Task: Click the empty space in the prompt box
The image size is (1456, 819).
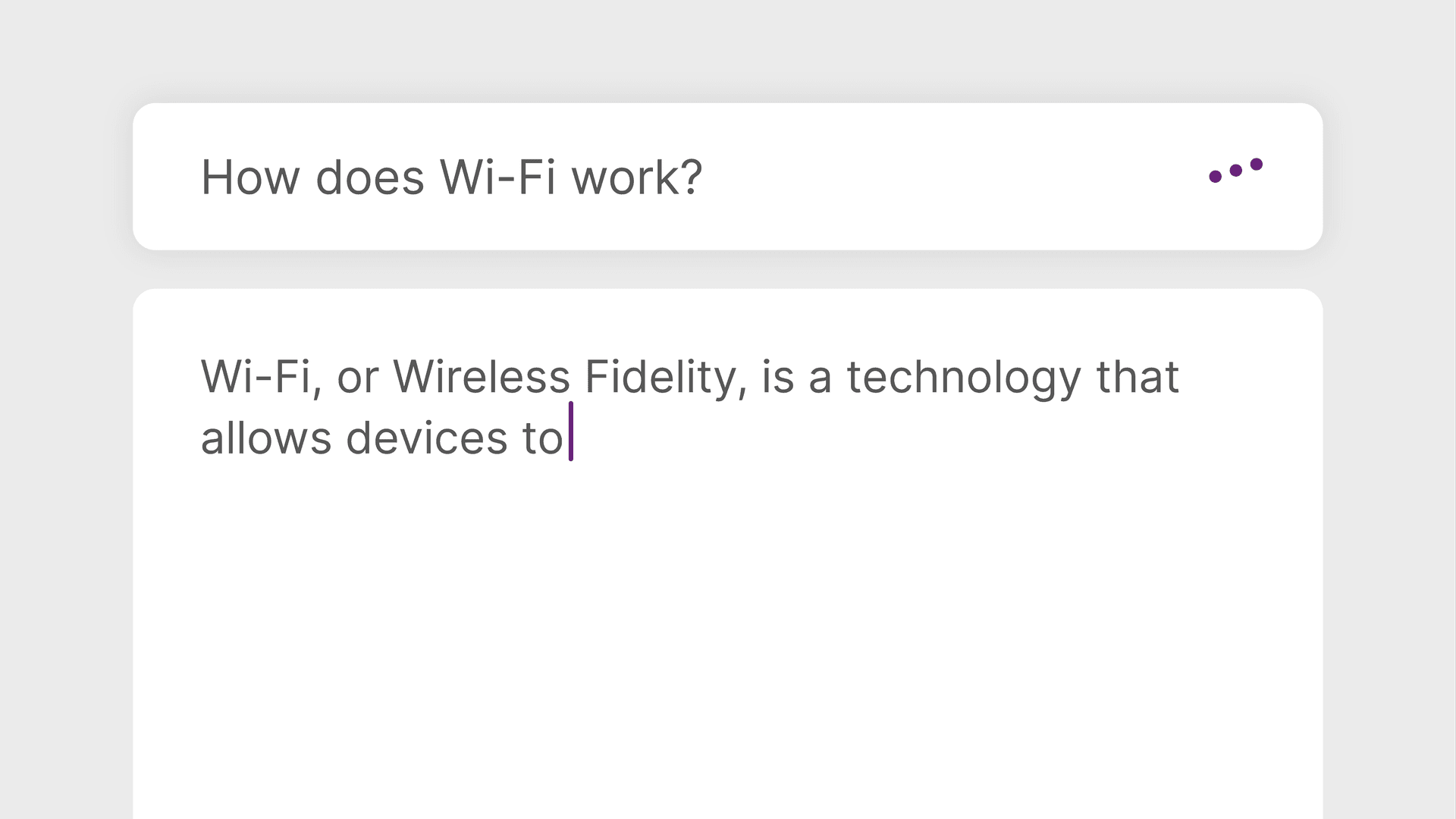Action: (948, 177)
